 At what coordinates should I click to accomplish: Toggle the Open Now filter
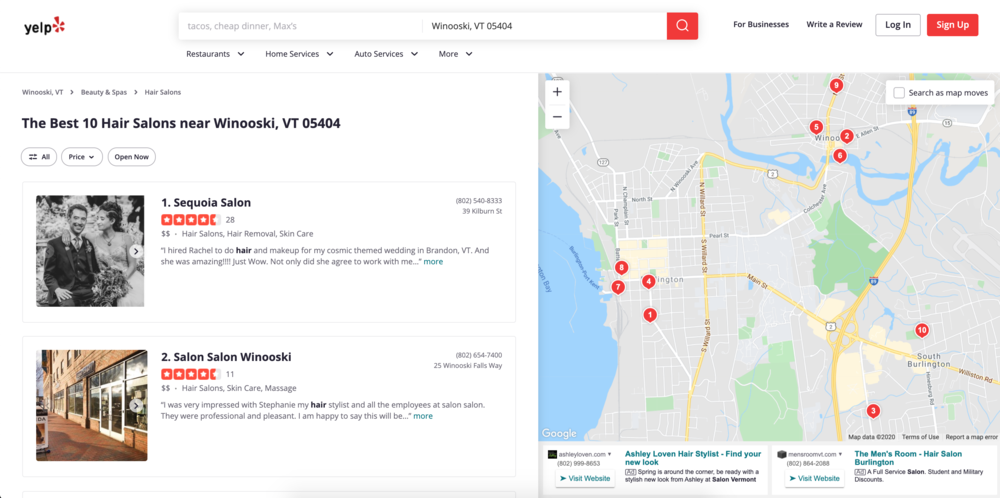(131, 157)
